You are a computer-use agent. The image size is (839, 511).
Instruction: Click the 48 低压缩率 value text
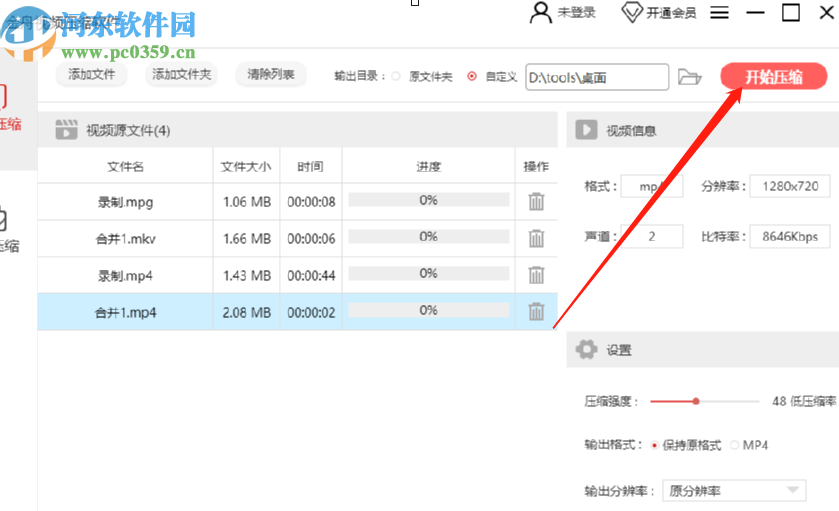coord(804,401)
